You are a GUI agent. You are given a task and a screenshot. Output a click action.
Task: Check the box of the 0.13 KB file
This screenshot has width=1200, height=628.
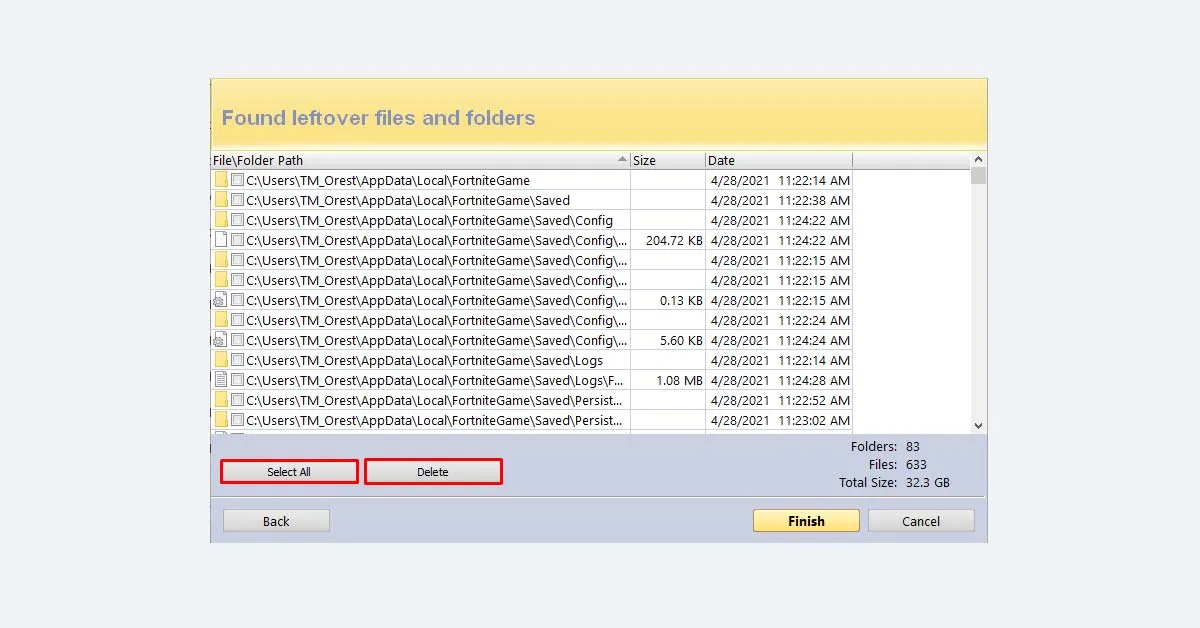click(x=237, y=300)
